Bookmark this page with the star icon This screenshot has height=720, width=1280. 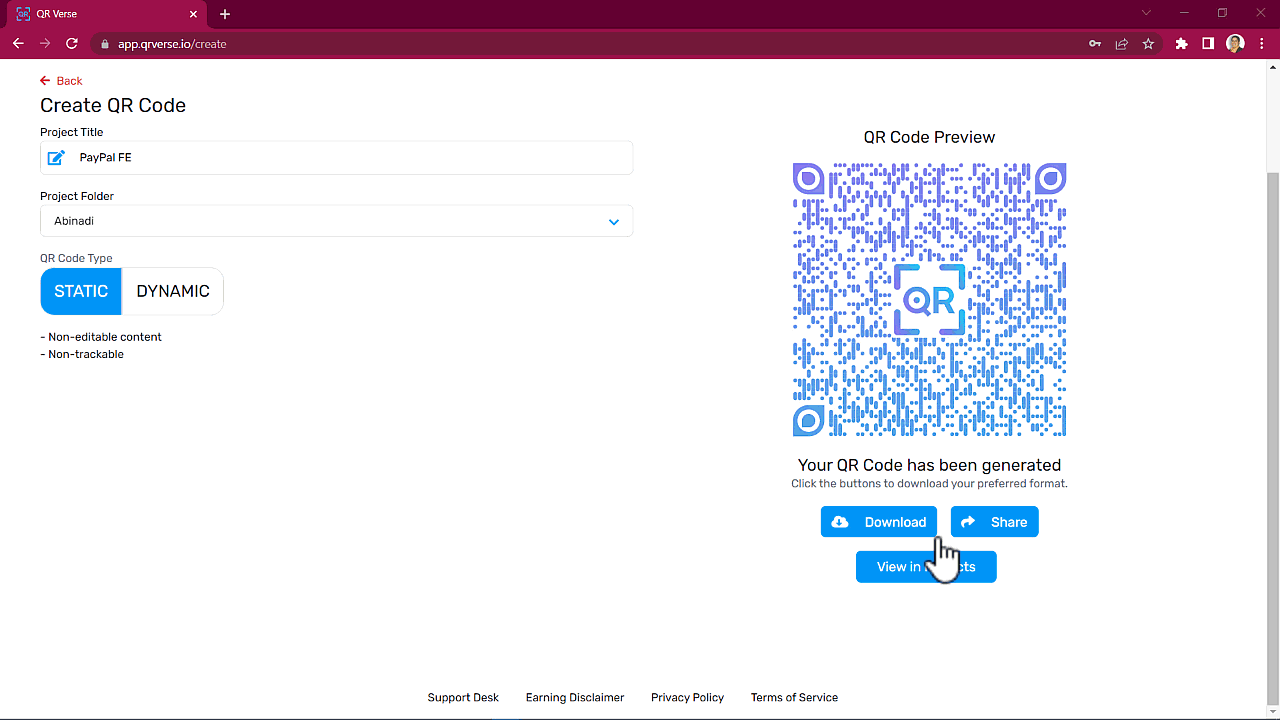tap(1148, 44)
